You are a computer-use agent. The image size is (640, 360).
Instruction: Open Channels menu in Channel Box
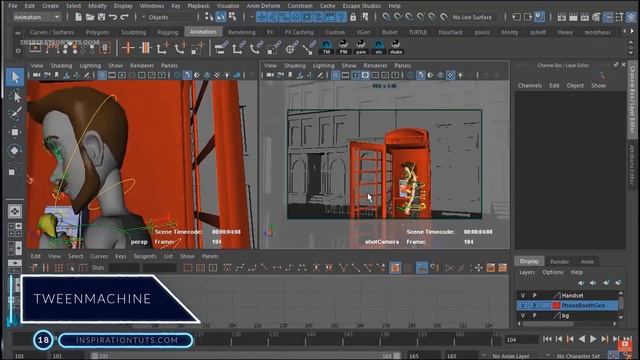tap(530, 85)
